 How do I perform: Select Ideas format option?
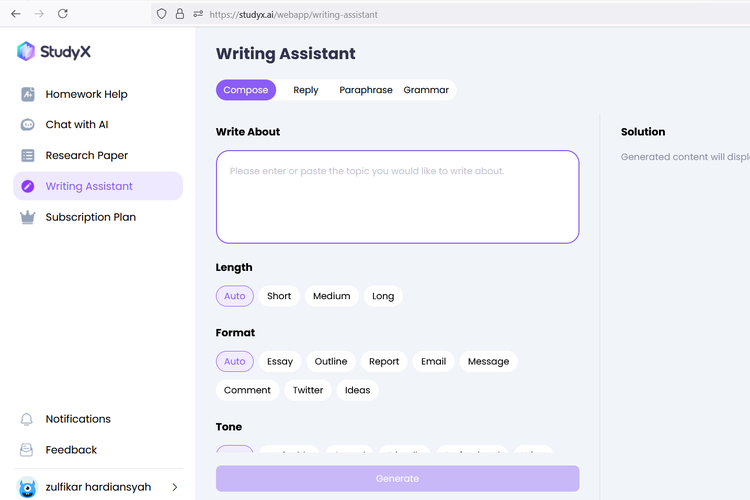pyautogui.click(x=358, y=390)
